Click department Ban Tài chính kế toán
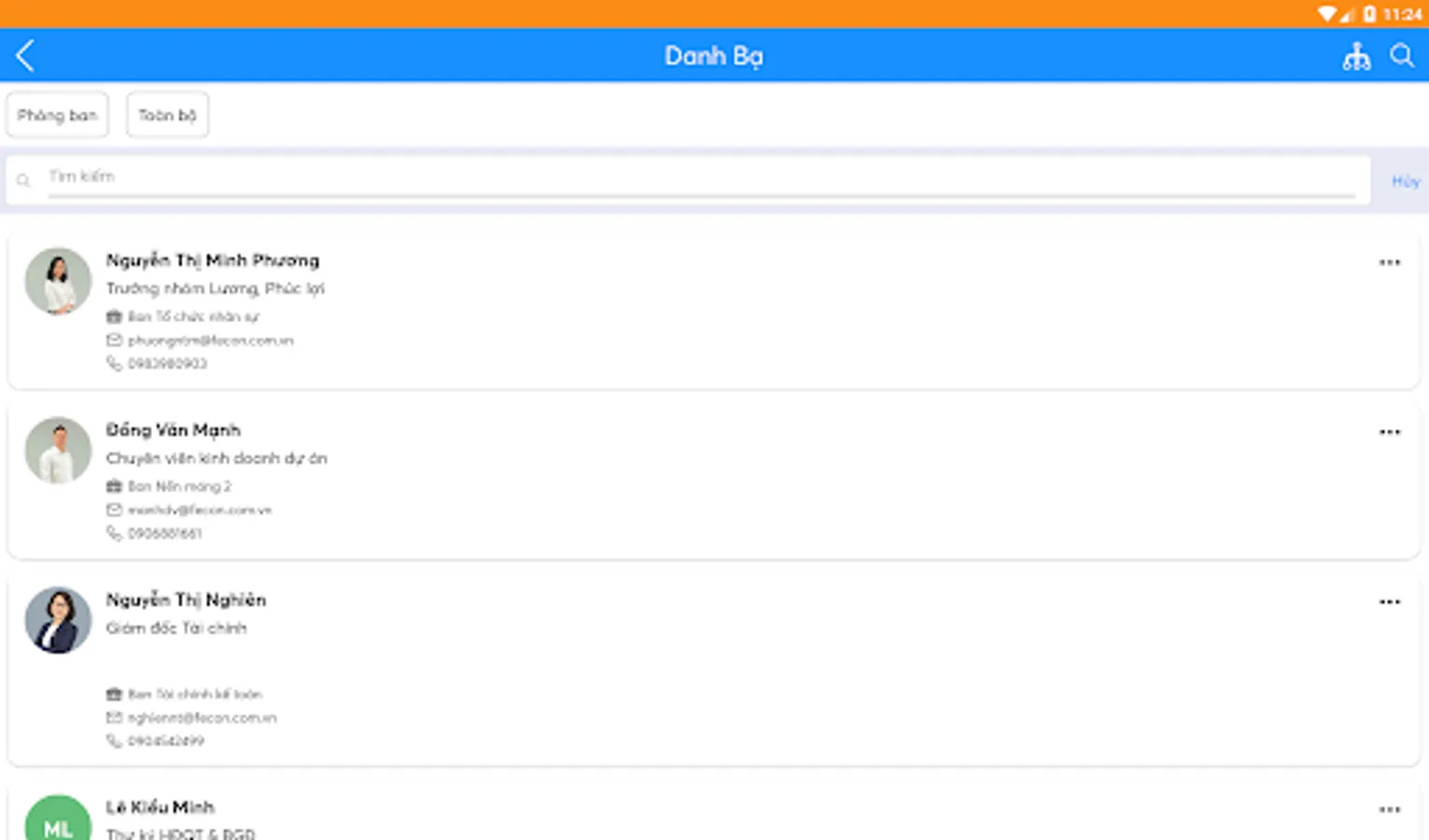This screenshot has width=1429, height=840. [x=195, y=693]
